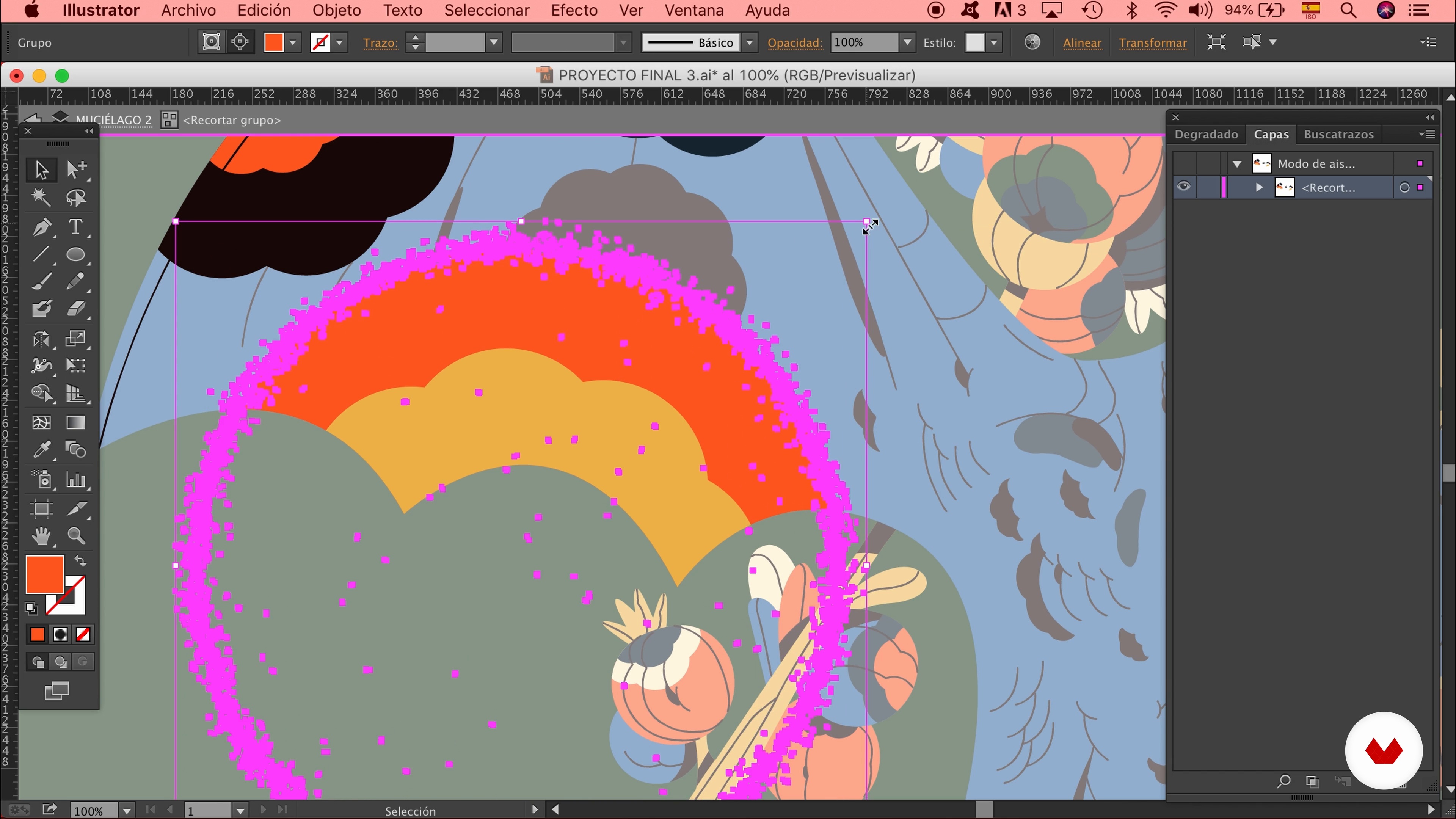Image resolution: width=1456 pixels, height=819 pixels.
Task: Click the MUCIÉLAGO 2 isolation breadcrumb
Action: pyautogui.click(x=114, y=120)
